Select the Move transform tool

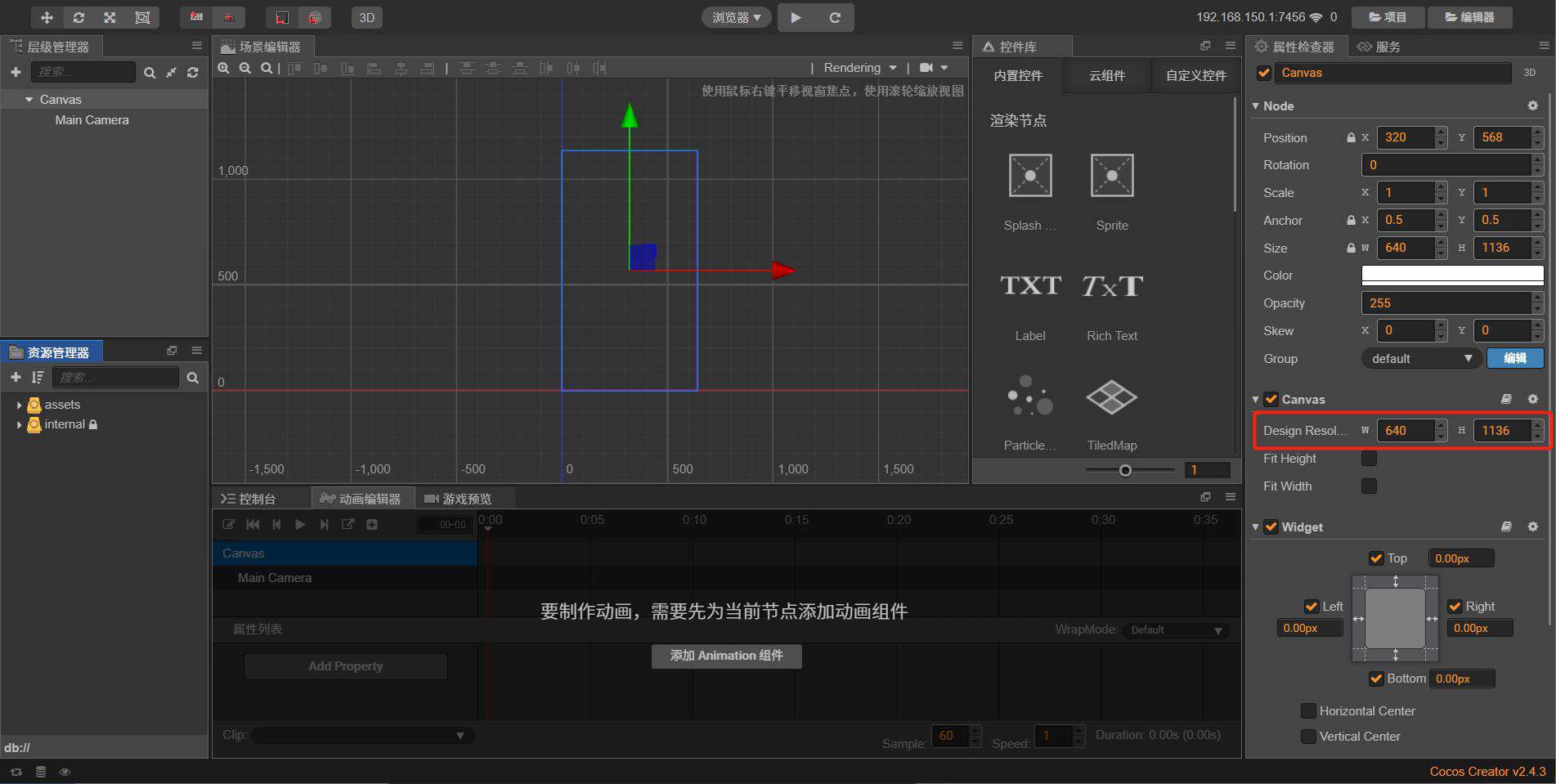47,17
